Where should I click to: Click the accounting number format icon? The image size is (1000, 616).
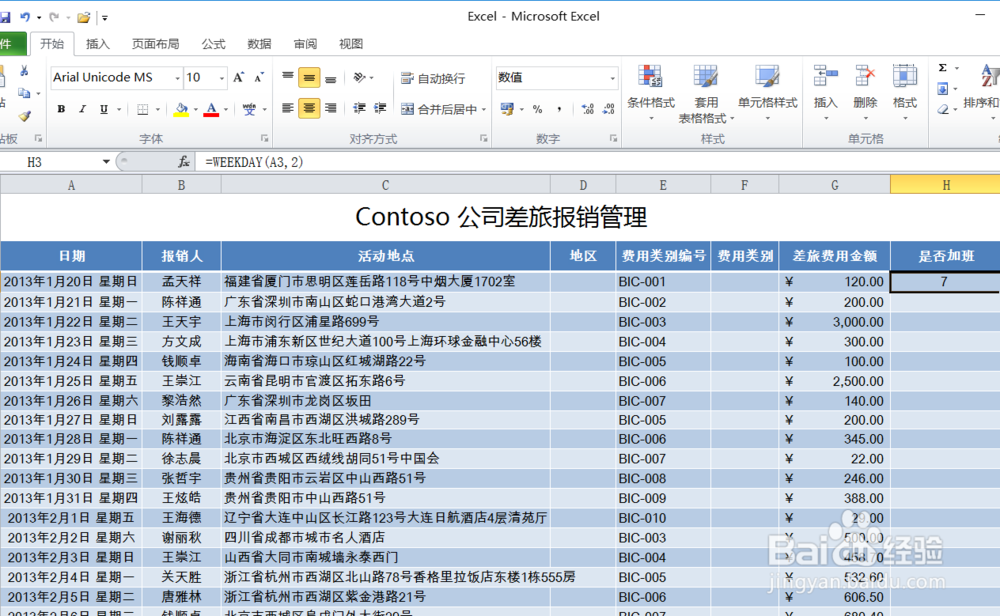click(x=508, y=109)
